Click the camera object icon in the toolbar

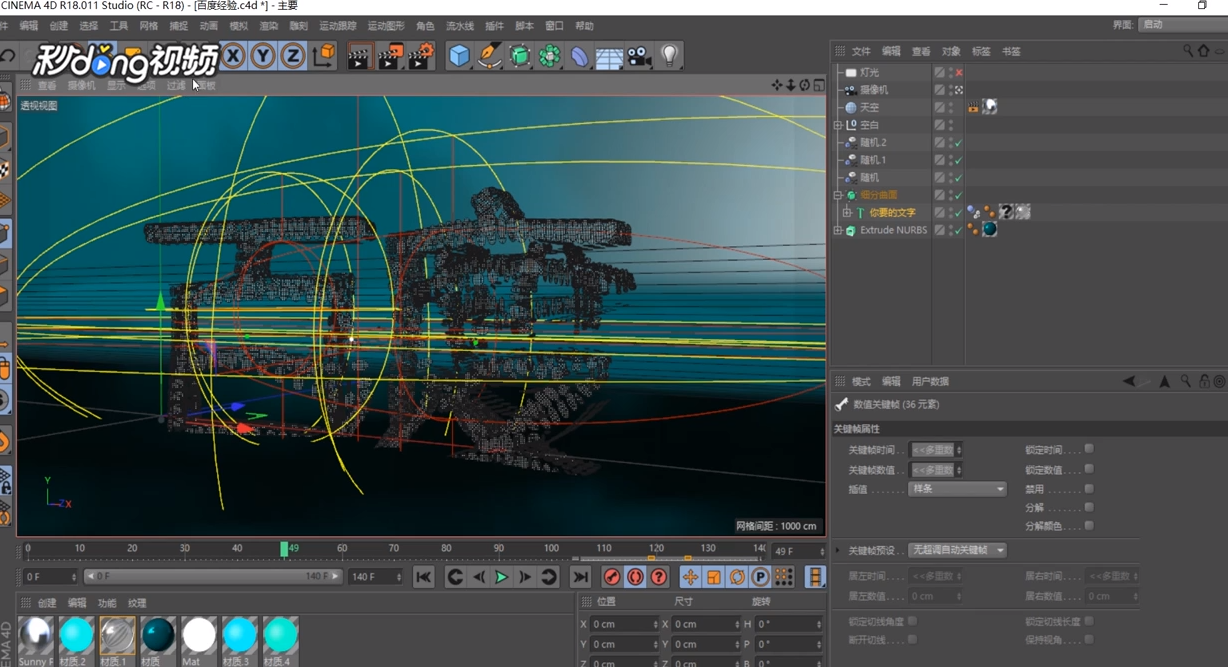pos(639,56)
